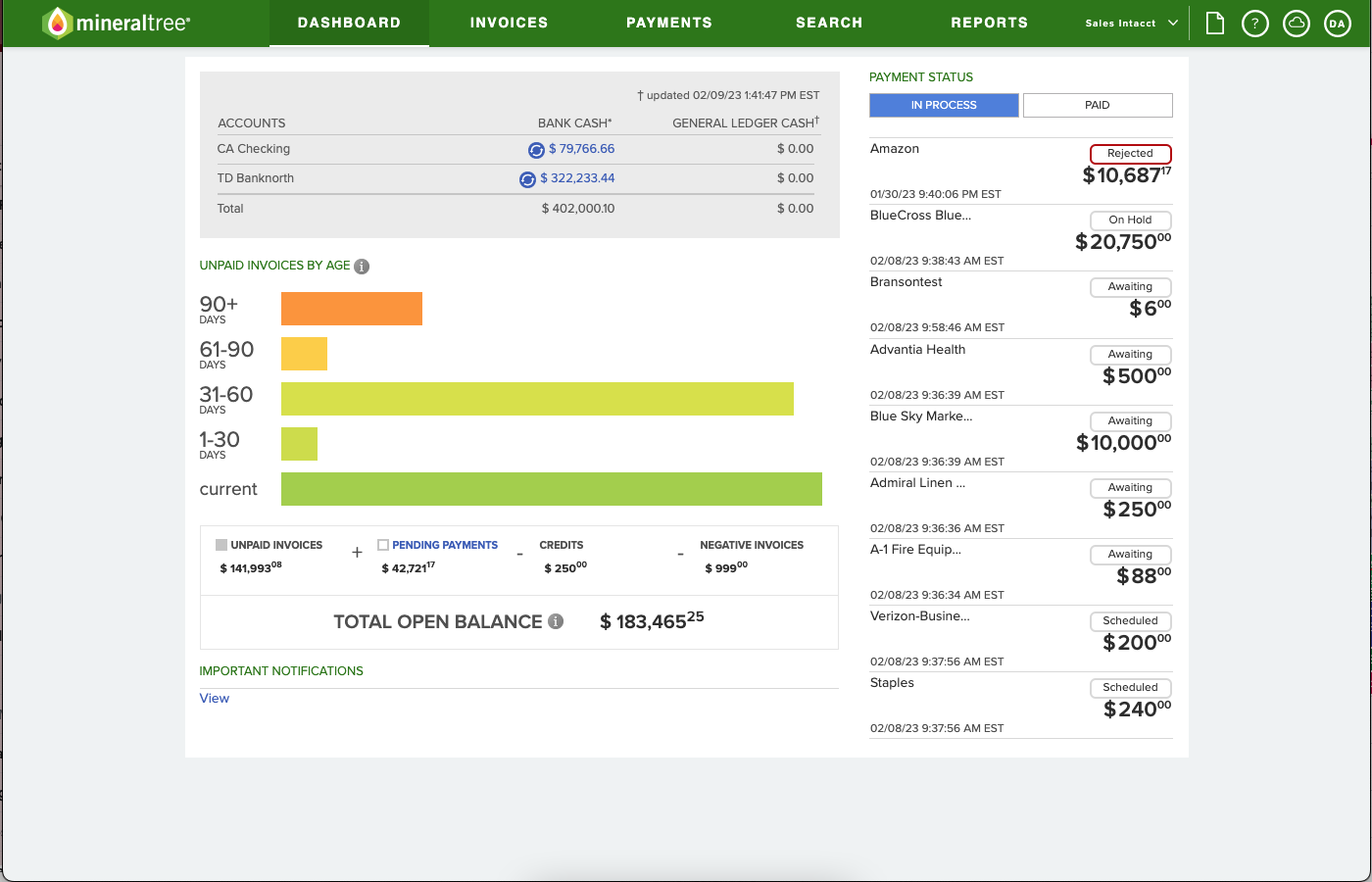Click the Total Open Balance info icon

click(x=556, y=621)
